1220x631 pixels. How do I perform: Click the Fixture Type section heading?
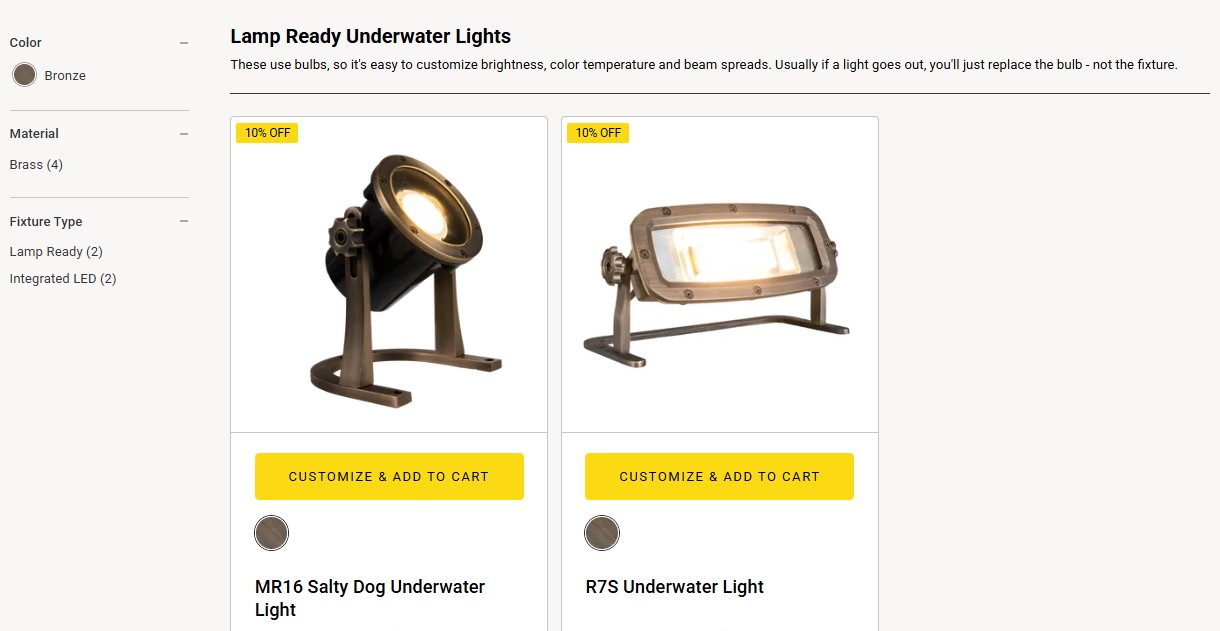[x=46, y=222]
